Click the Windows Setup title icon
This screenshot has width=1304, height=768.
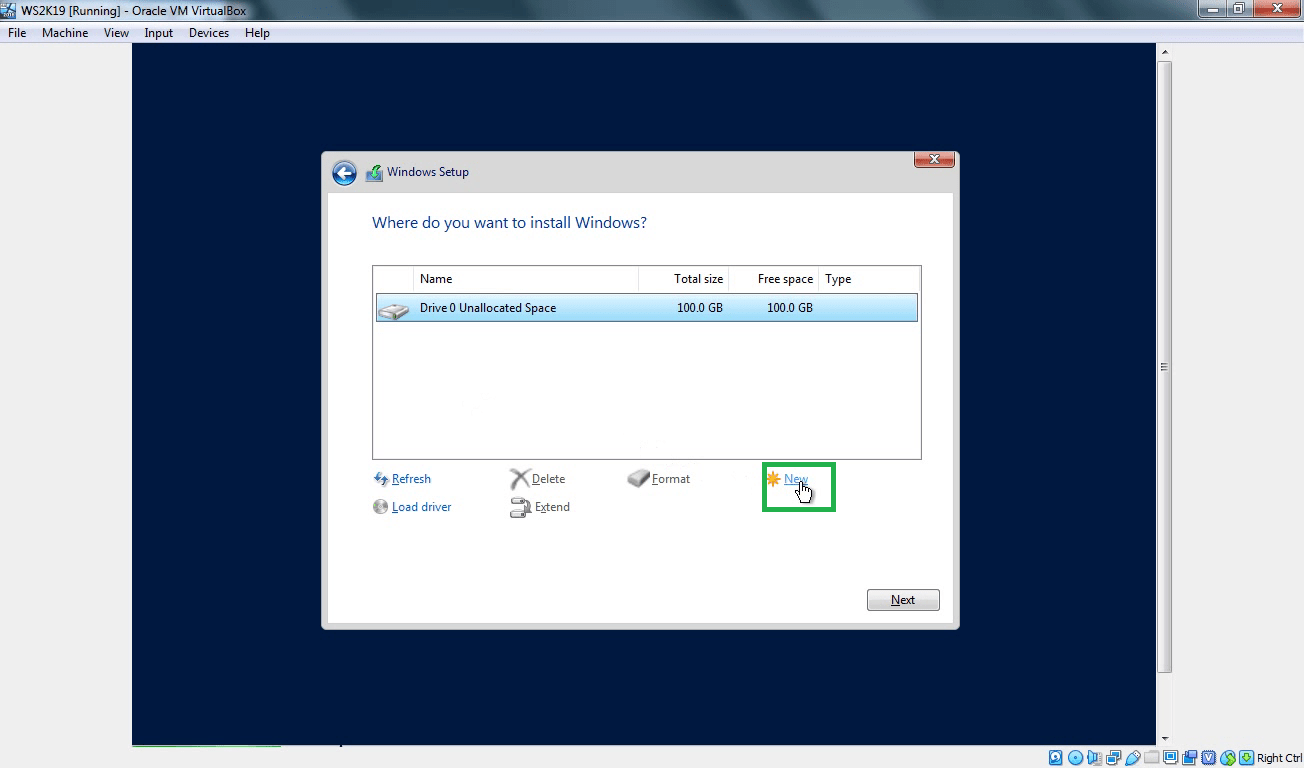[x=374, y=172]
